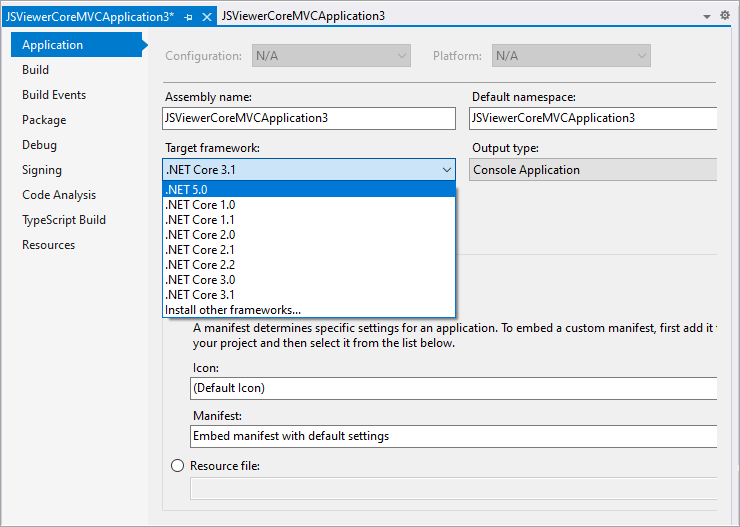The height and width of the screenshot is (527, 740).
Task: Pin the JSViewerCoreMVCApplication3* tab
Action: click(x=188, y=17)
